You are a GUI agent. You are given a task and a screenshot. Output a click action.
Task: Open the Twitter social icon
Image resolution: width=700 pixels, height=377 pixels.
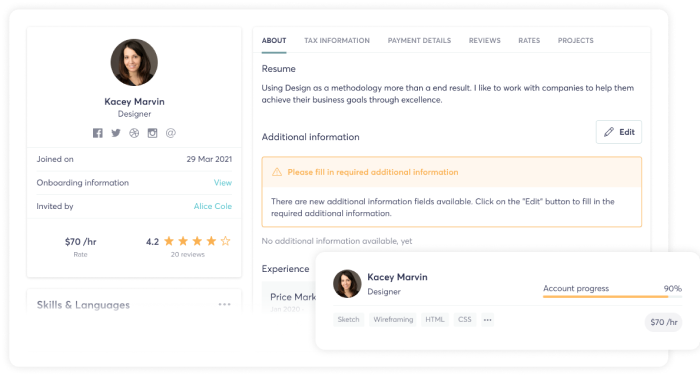point(116,133)
